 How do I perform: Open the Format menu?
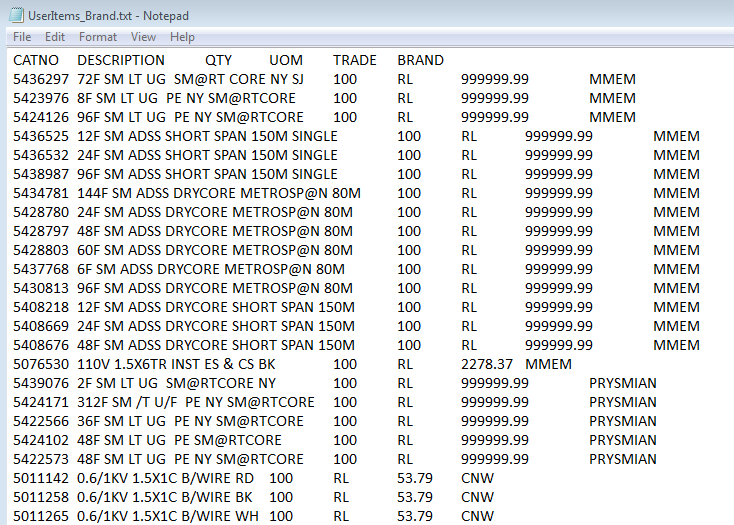coord(98,37)
